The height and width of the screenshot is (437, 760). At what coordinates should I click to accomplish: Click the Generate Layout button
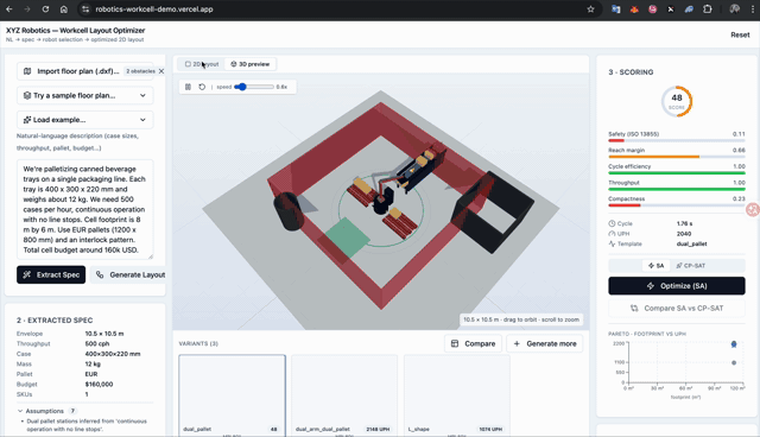[x=129, y=275]
